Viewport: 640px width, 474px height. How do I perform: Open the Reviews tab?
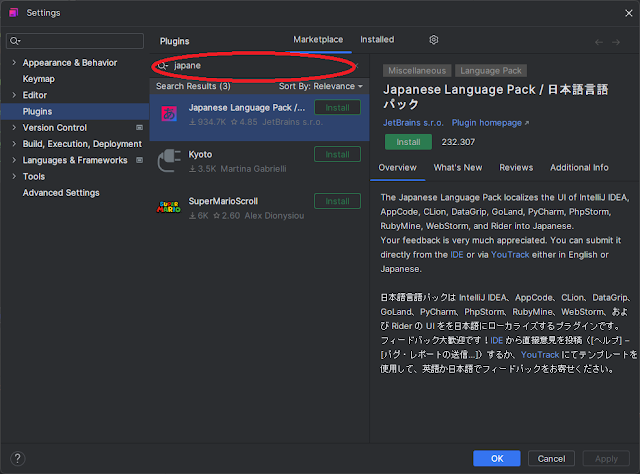click(516, 168)
